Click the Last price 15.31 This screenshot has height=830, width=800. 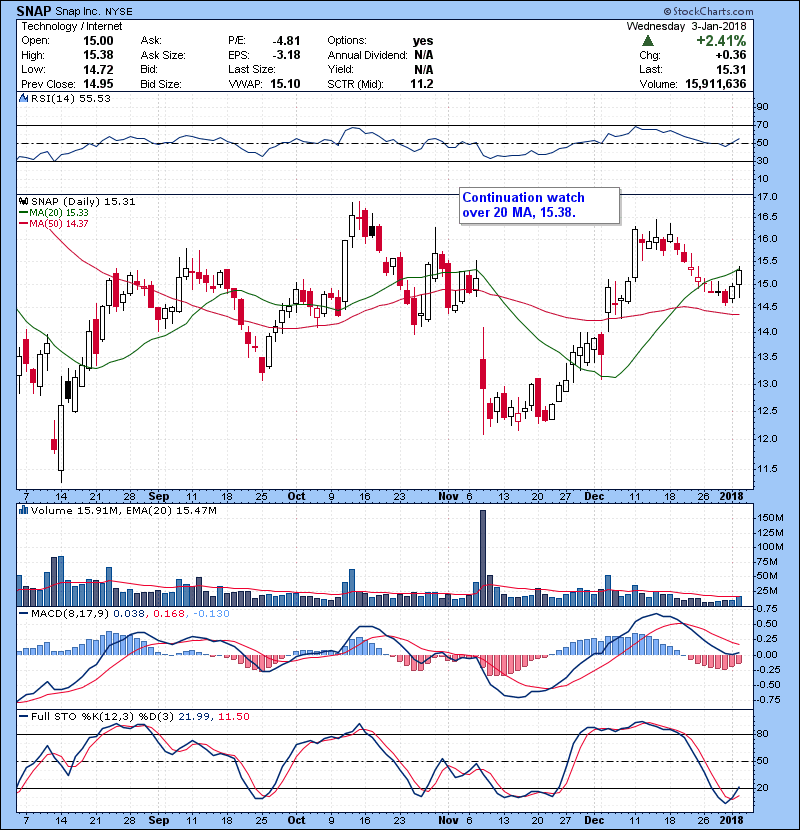[x=731, y=69]
